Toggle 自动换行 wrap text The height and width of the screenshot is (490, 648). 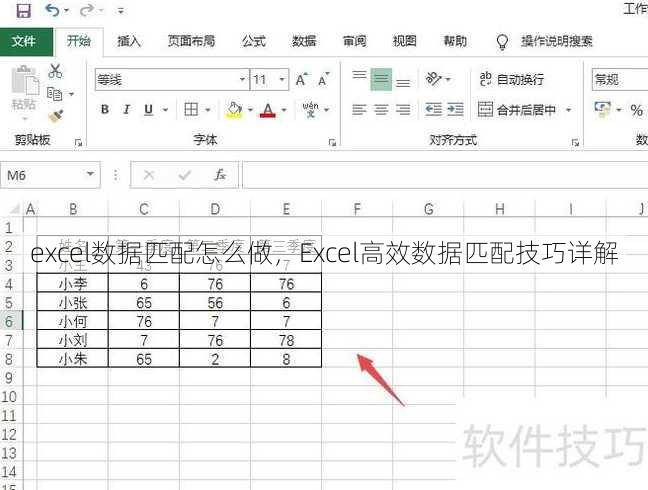[x=512, y=79]
